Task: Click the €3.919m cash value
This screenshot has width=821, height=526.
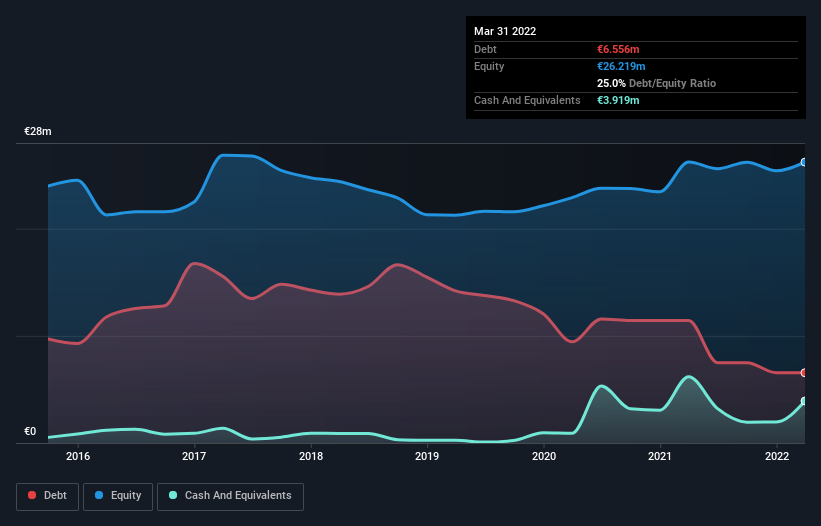Action: pos(618,100)
